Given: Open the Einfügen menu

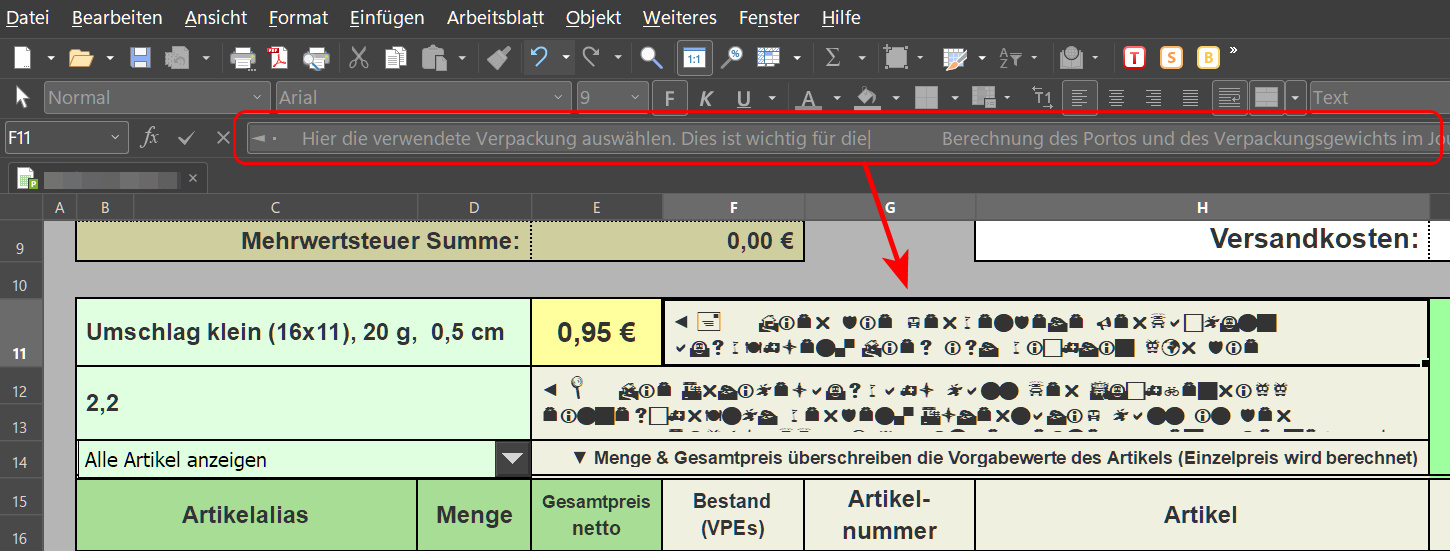Looking at the screenshot, I should (x=387, y=18).
